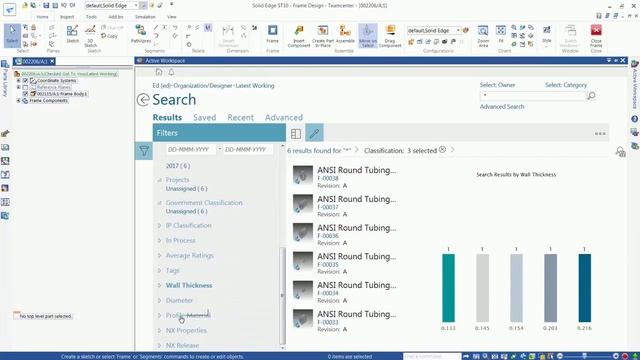Click the edit pencil icon above the results
Viewport: 640px width, 360px height.
(x=314, y=133)
